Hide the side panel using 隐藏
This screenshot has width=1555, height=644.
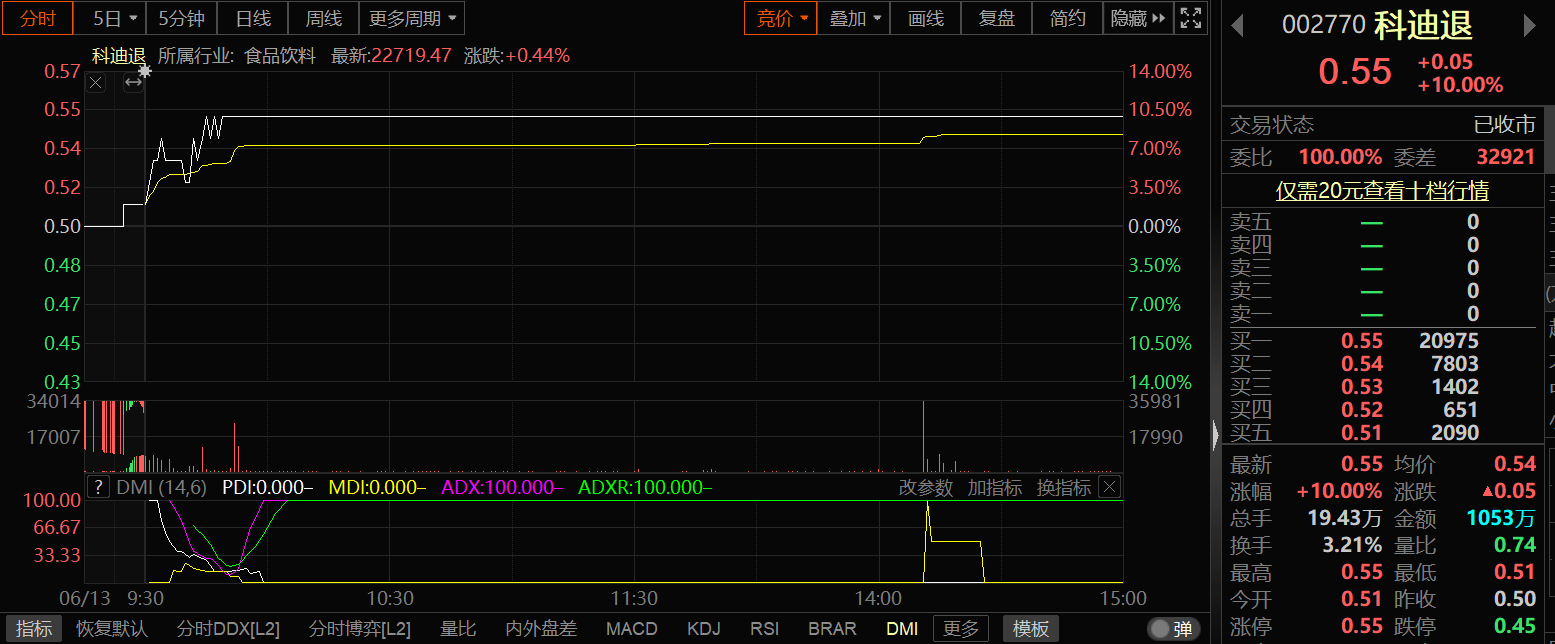(x=1138, y=18)
